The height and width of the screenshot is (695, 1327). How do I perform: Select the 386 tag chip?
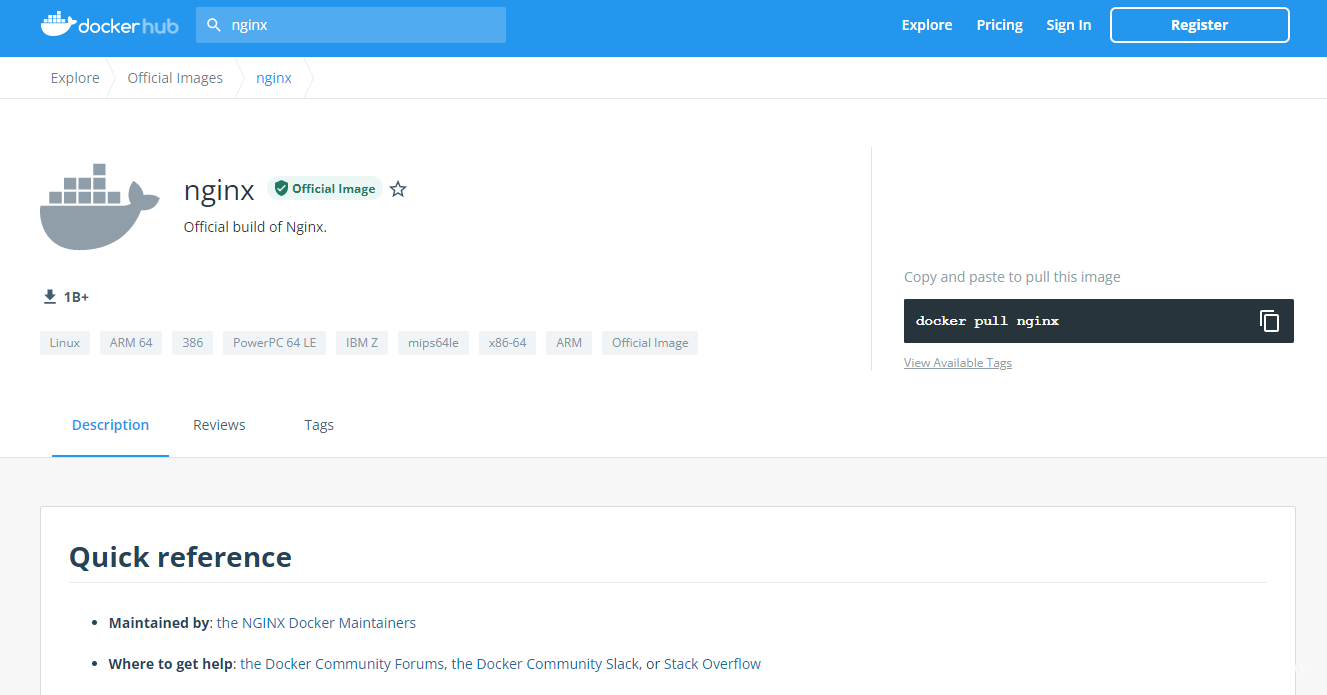pos(193,343)
